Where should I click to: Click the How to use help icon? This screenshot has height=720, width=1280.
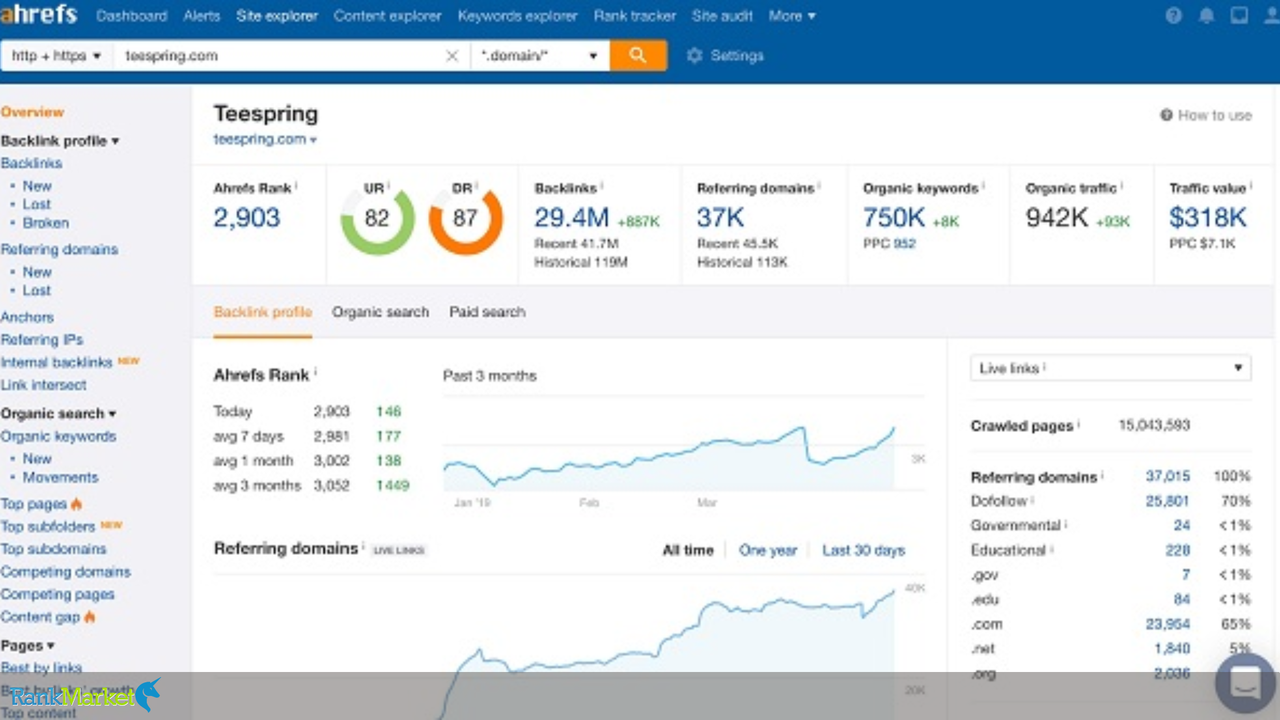[1166, 115]
